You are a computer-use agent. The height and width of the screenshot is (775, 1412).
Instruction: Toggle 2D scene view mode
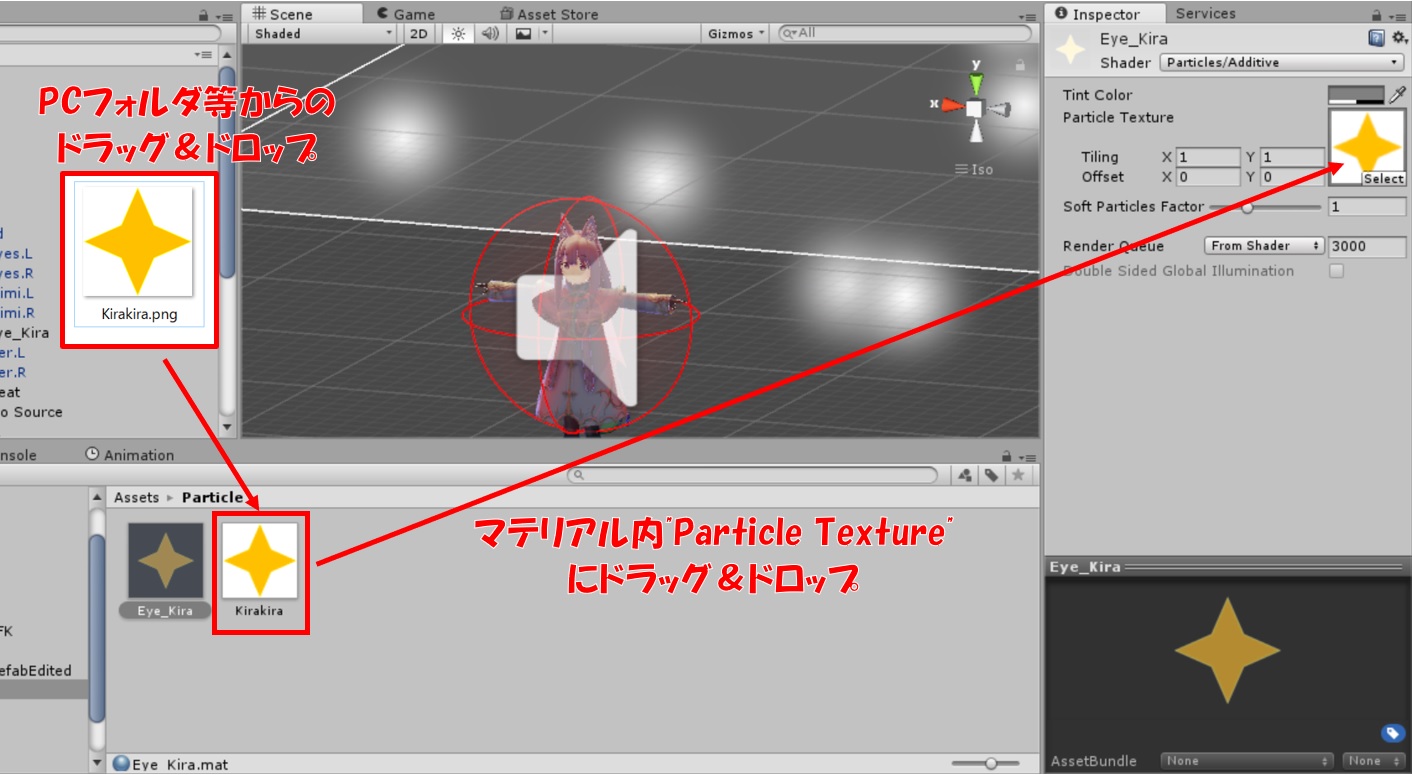coord(419,33)
